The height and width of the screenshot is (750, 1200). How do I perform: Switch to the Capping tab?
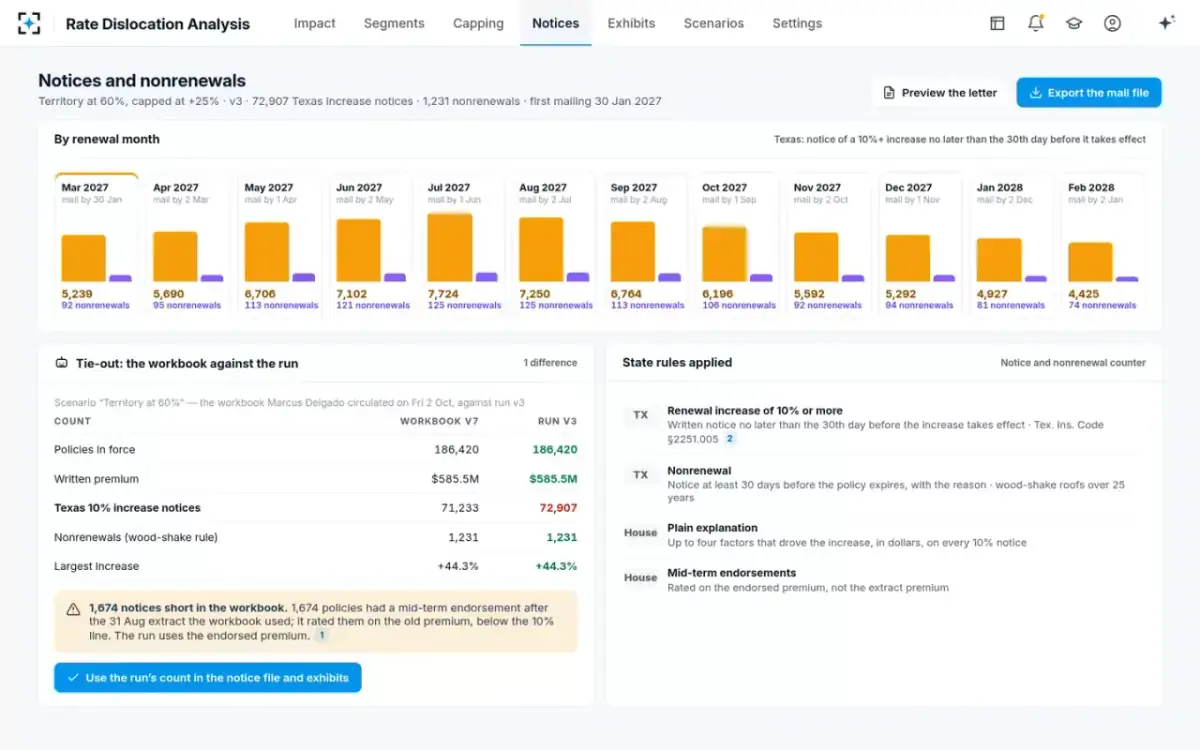coord(478,23)
